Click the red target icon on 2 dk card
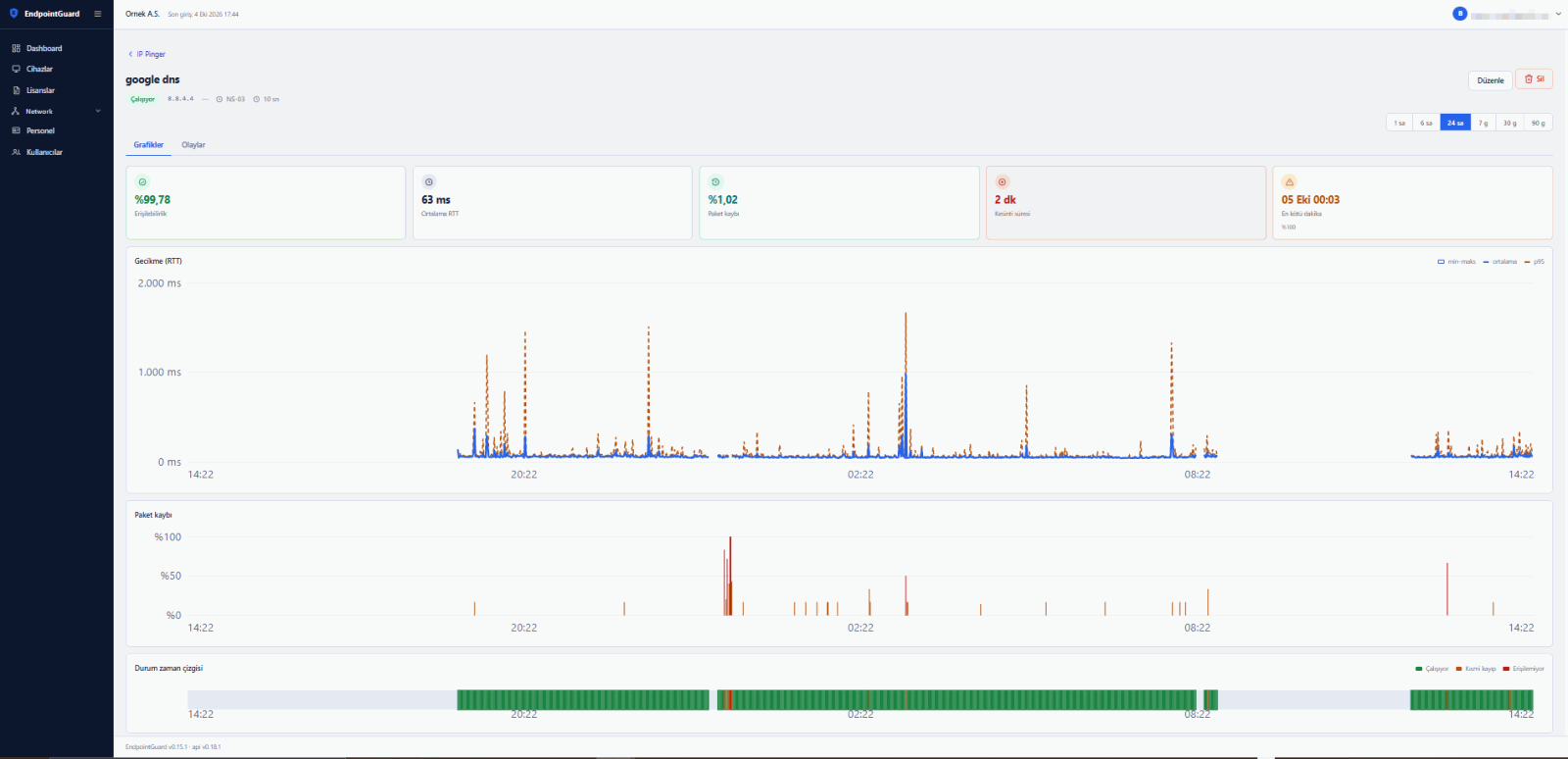1568x759 pixels. click(1002, 182)
